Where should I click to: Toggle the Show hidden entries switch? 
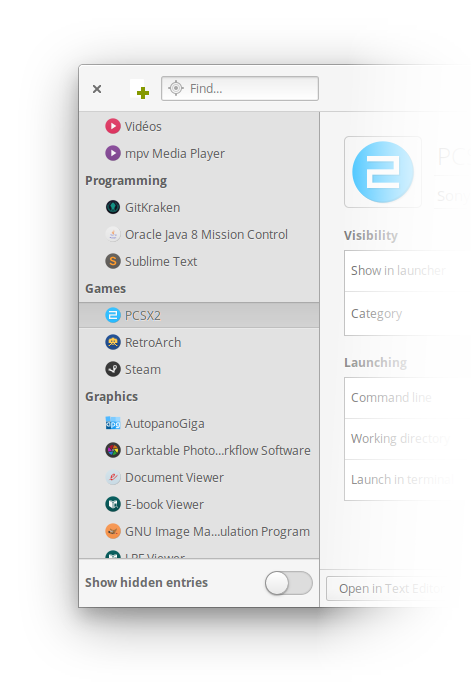(x=288, y=583)
